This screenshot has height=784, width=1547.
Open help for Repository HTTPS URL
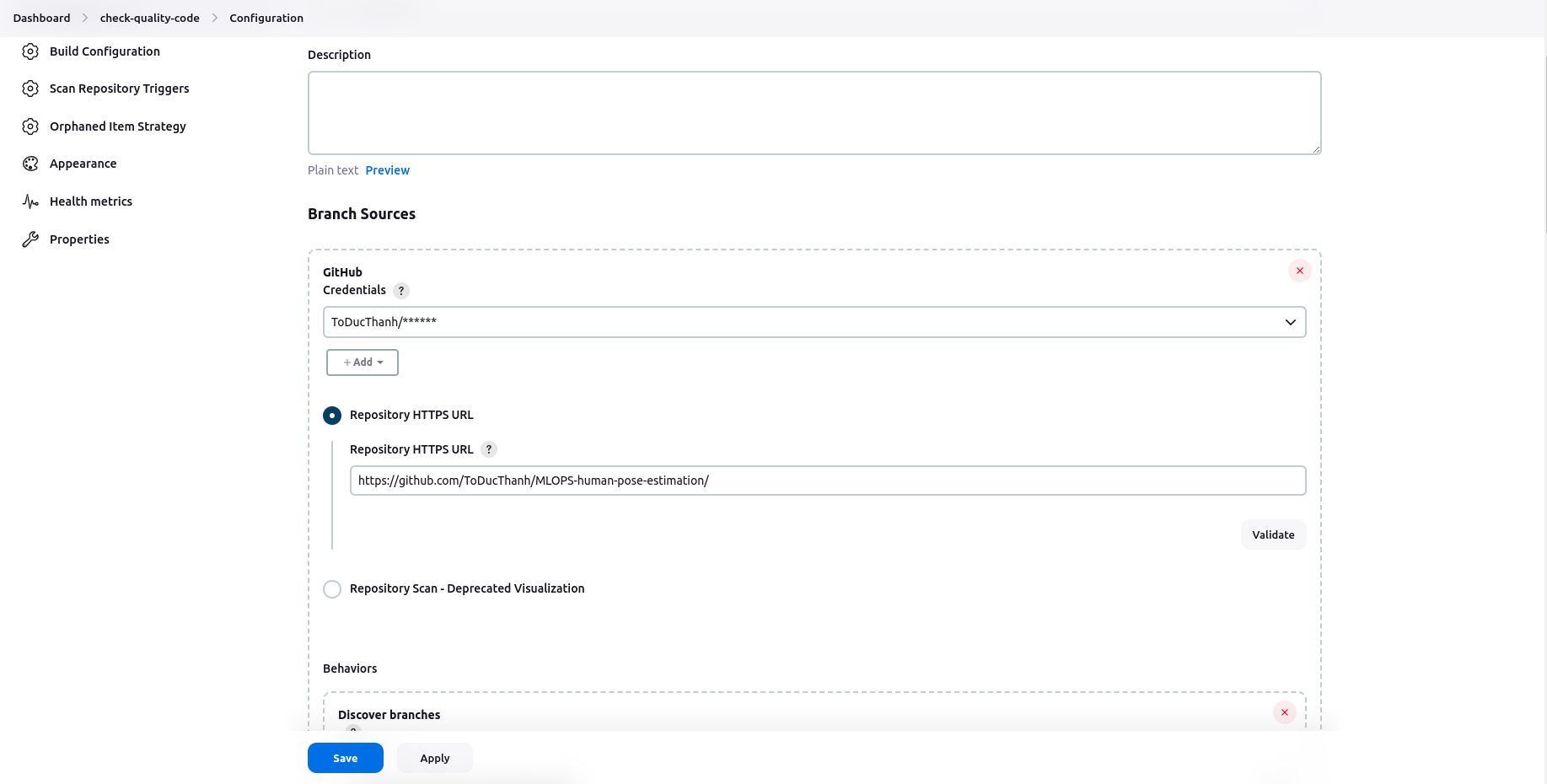[489, 450]
